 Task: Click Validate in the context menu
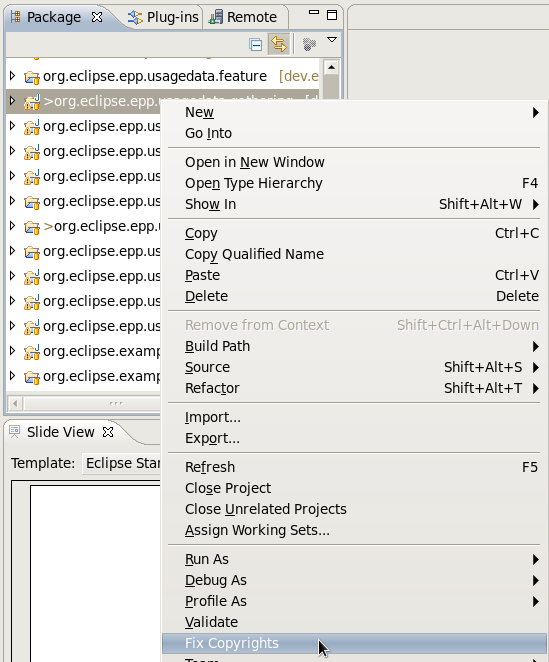point(354,622)
